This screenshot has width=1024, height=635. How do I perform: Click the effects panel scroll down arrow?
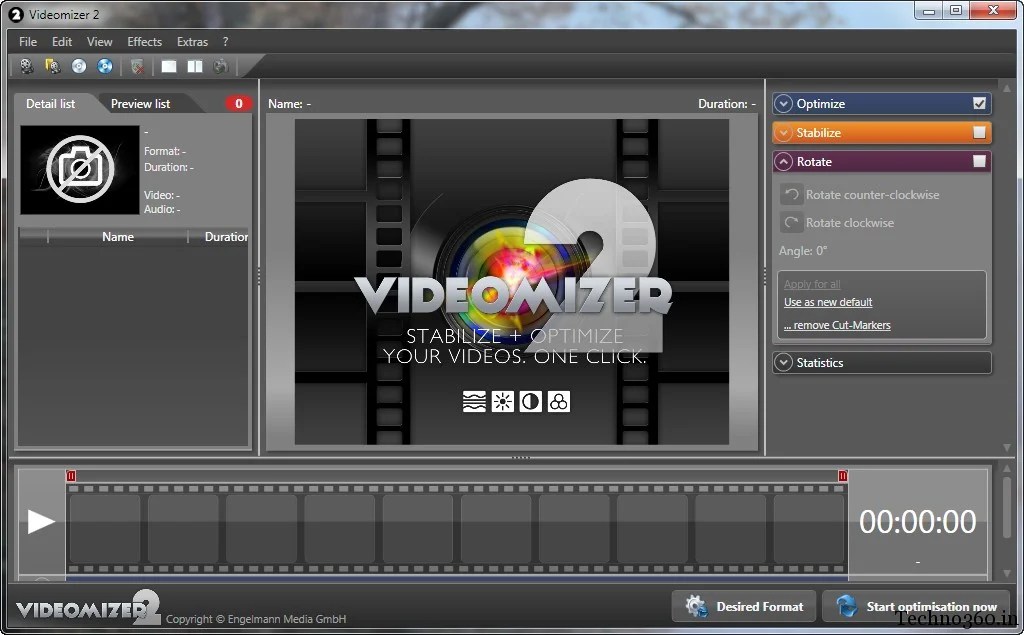pyautogui.click(x=1006, y=448)
